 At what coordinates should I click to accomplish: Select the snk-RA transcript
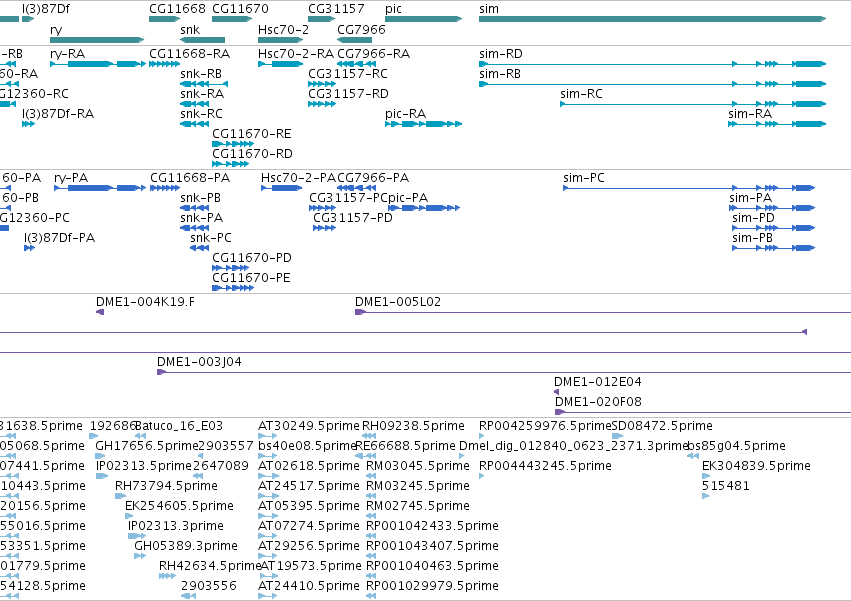click(194, 104)
